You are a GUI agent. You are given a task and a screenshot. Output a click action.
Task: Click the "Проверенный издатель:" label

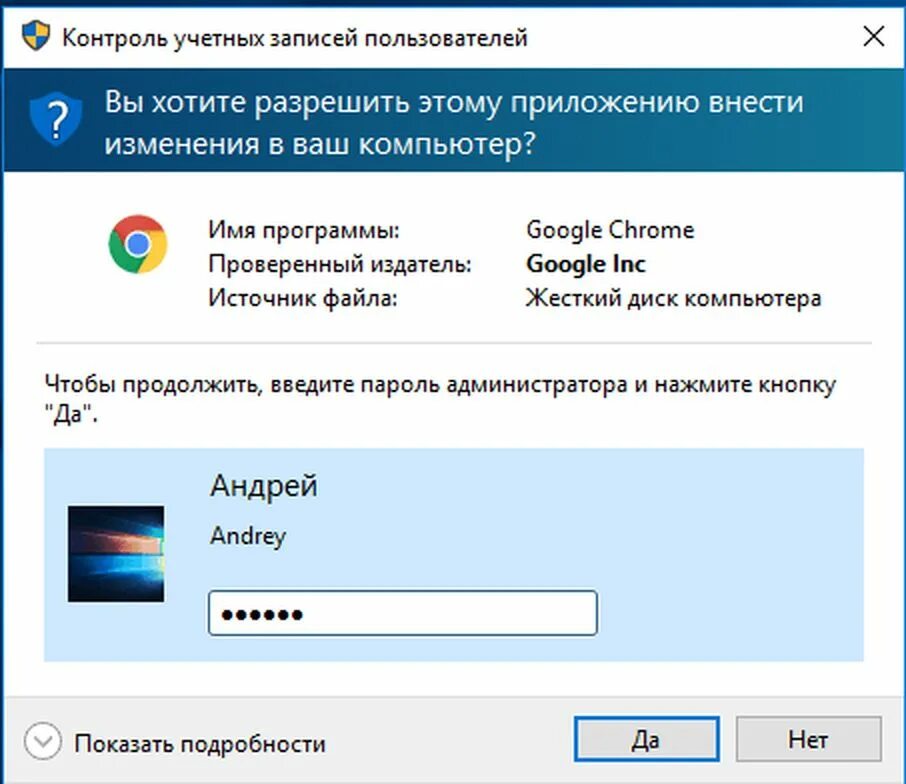pos(340,264)
